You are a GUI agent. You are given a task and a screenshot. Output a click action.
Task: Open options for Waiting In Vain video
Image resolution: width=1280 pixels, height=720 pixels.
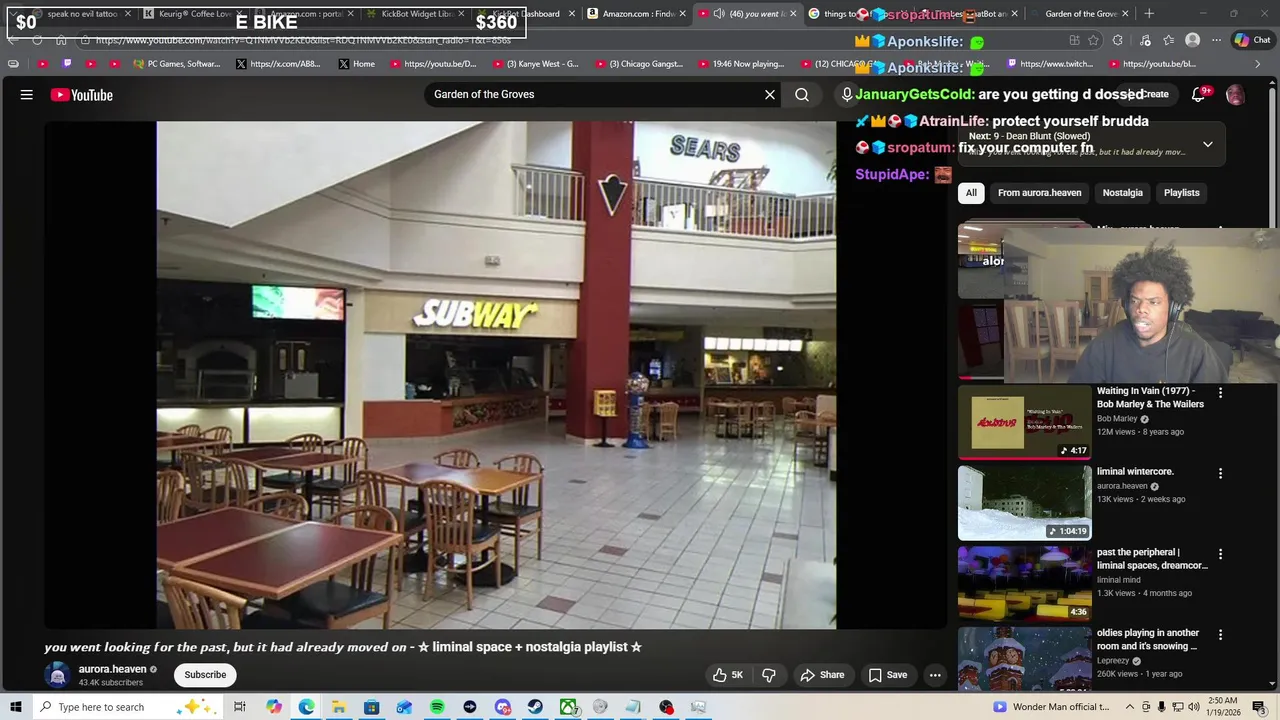1220,393
